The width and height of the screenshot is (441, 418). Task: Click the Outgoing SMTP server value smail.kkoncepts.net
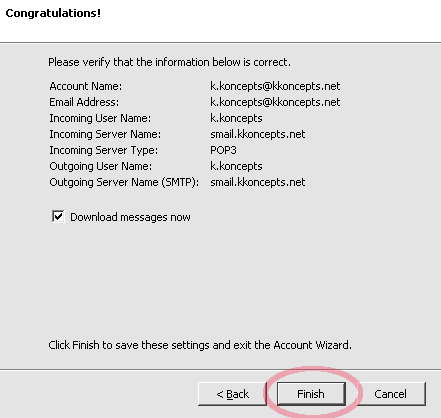tap(257, 182)
